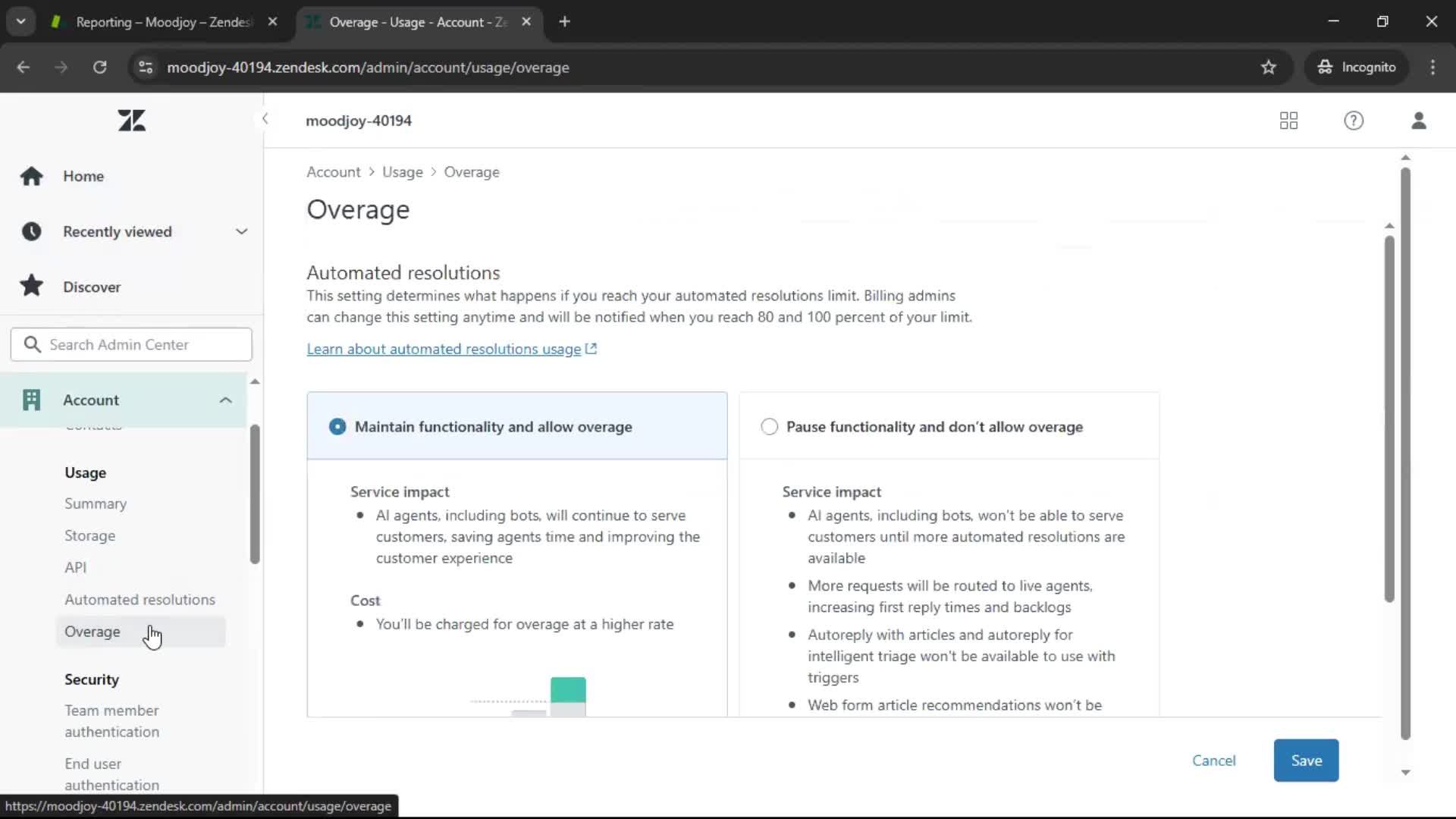Click the page scroll down arrow

click(x=1405, y=773)
